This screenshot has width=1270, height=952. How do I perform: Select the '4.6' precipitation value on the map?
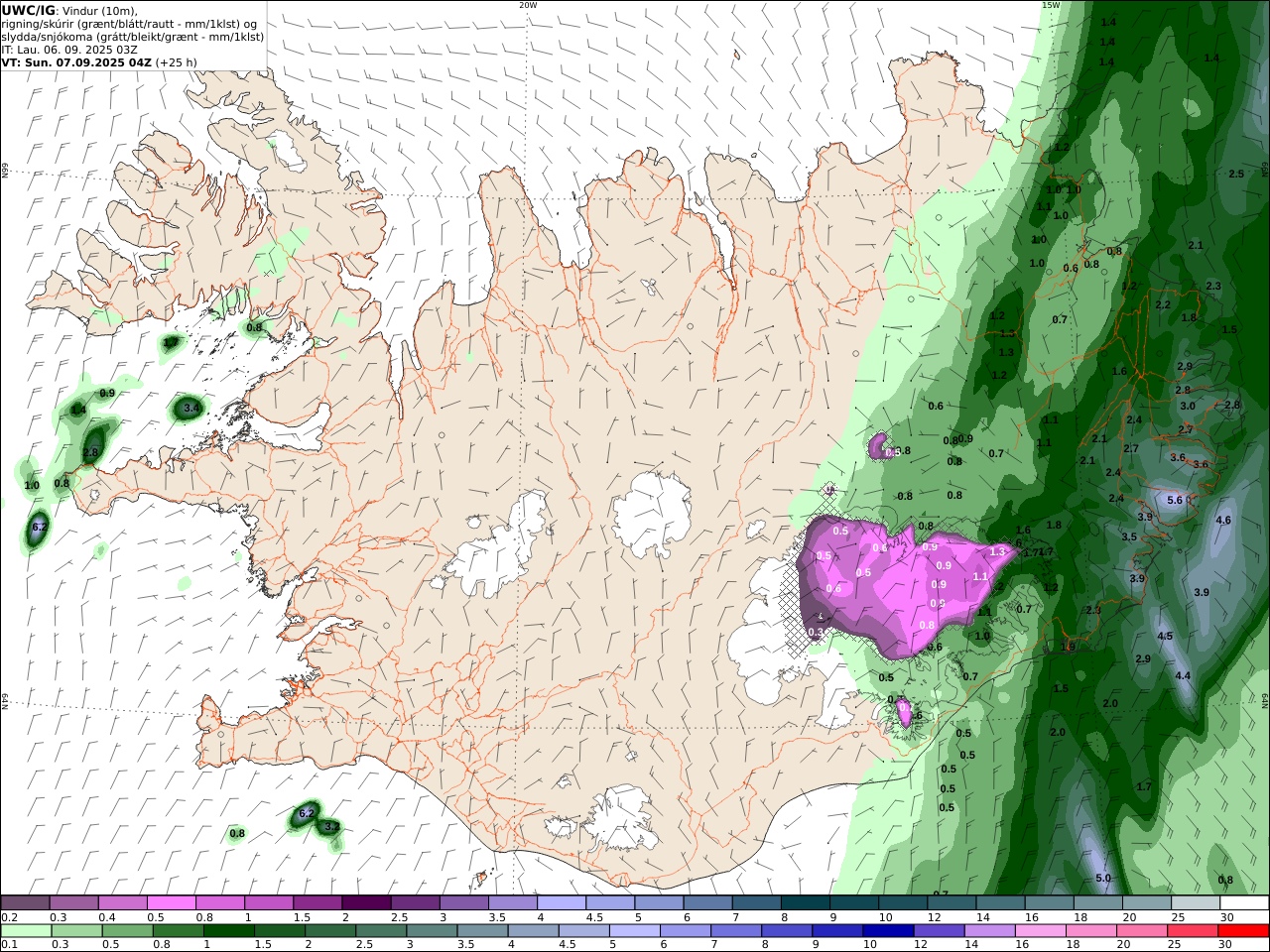tap(1223, 521)
